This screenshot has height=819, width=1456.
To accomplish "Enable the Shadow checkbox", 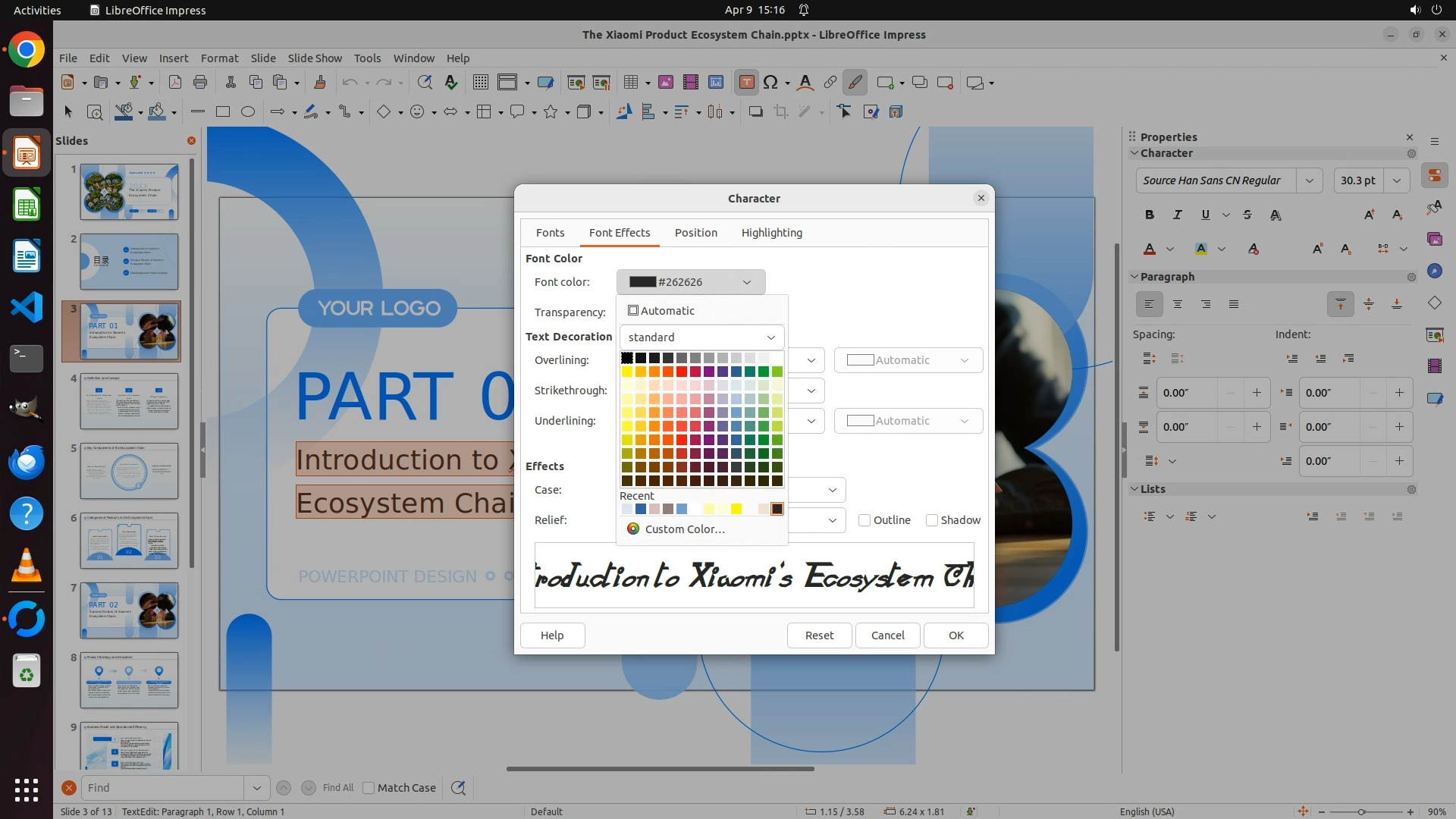I will click(932, 520).
